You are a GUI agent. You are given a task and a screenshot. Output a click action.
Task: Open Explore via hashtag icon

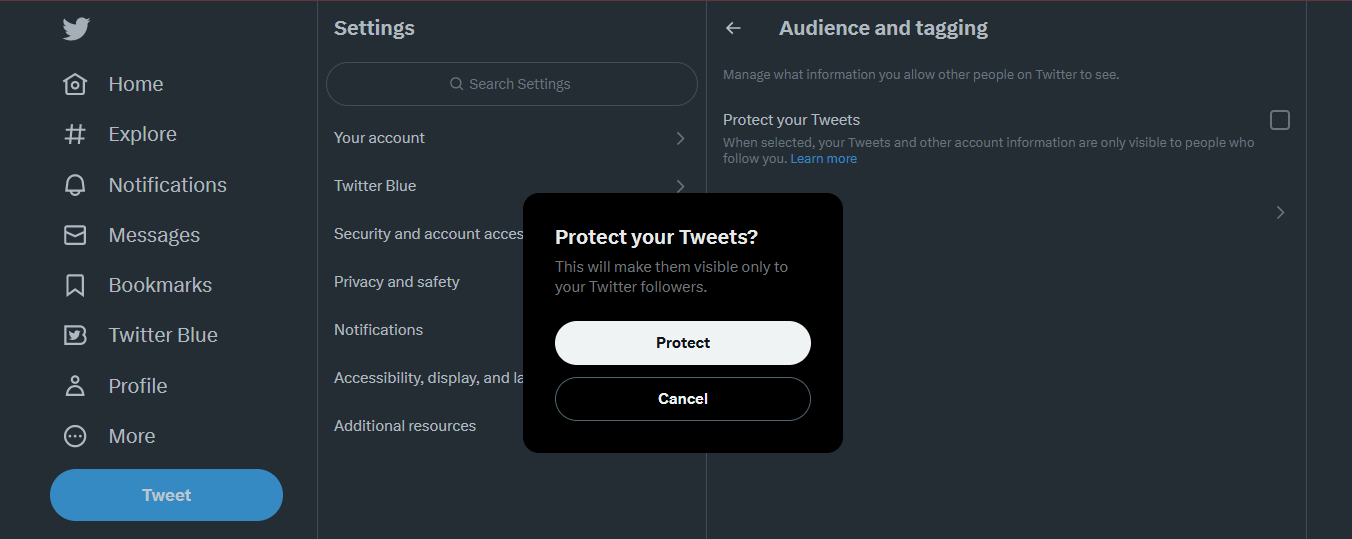pos(75,134)
